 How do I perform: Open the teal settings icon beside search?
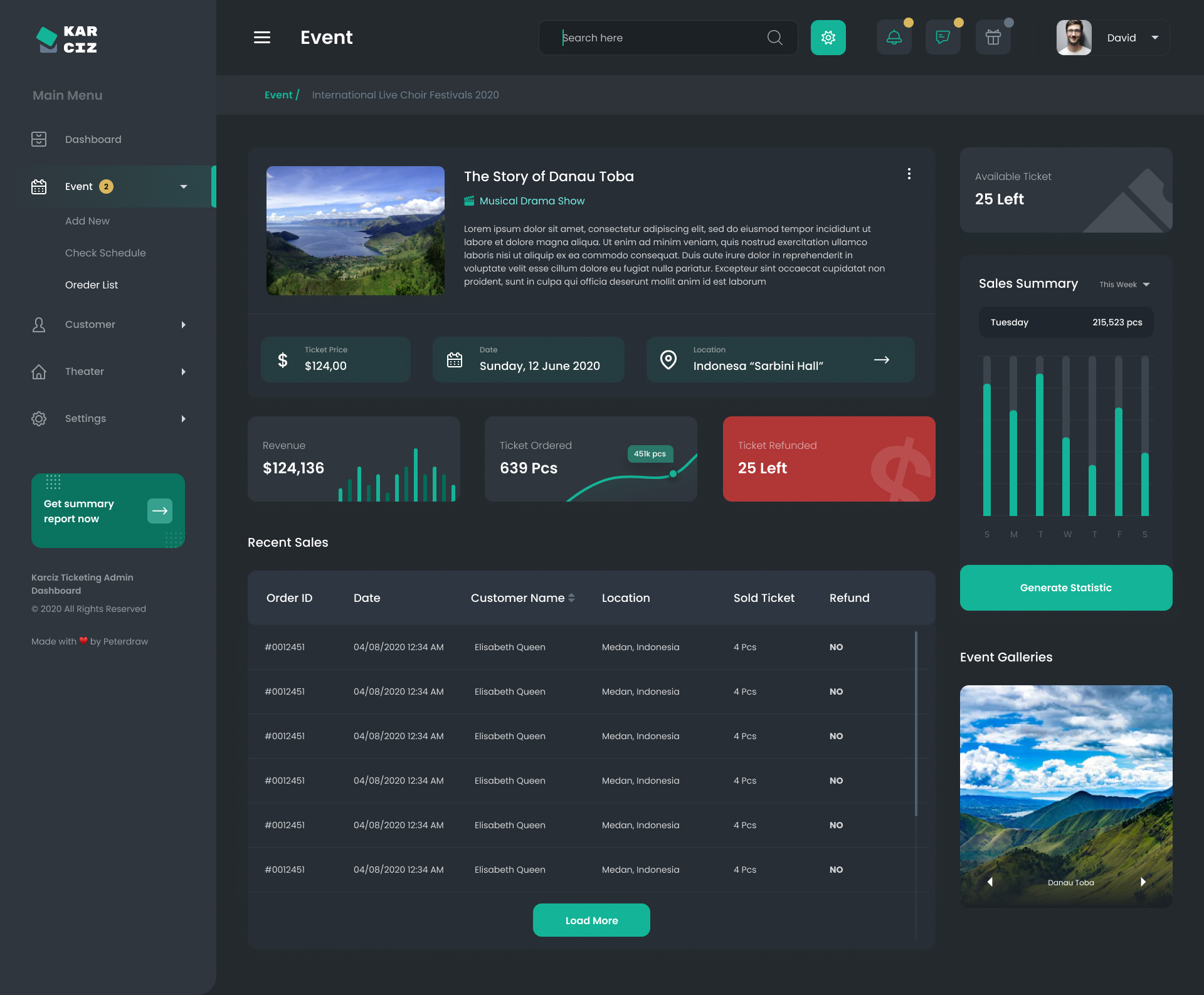pos(828,37)
